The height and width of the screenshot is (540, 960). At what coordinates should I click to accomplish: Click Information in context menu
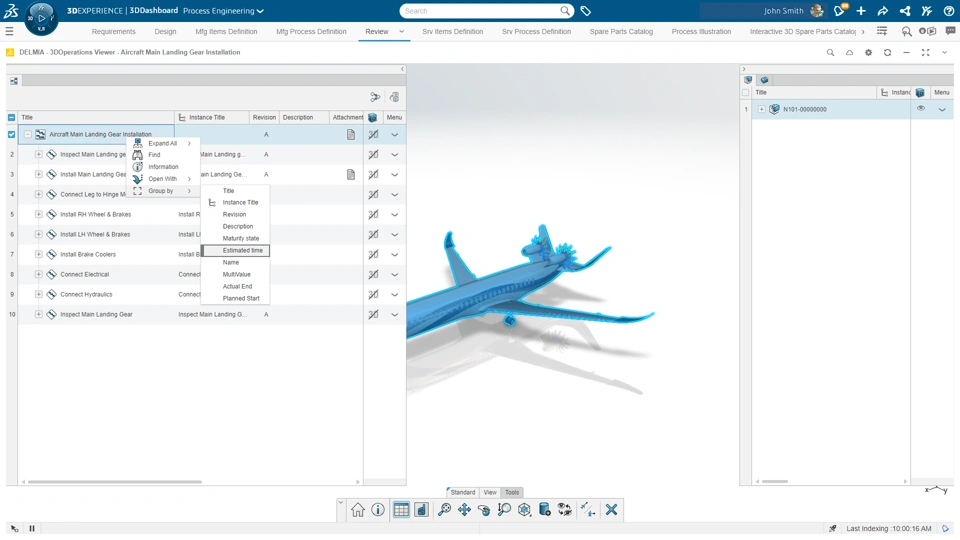pos(163,167)
